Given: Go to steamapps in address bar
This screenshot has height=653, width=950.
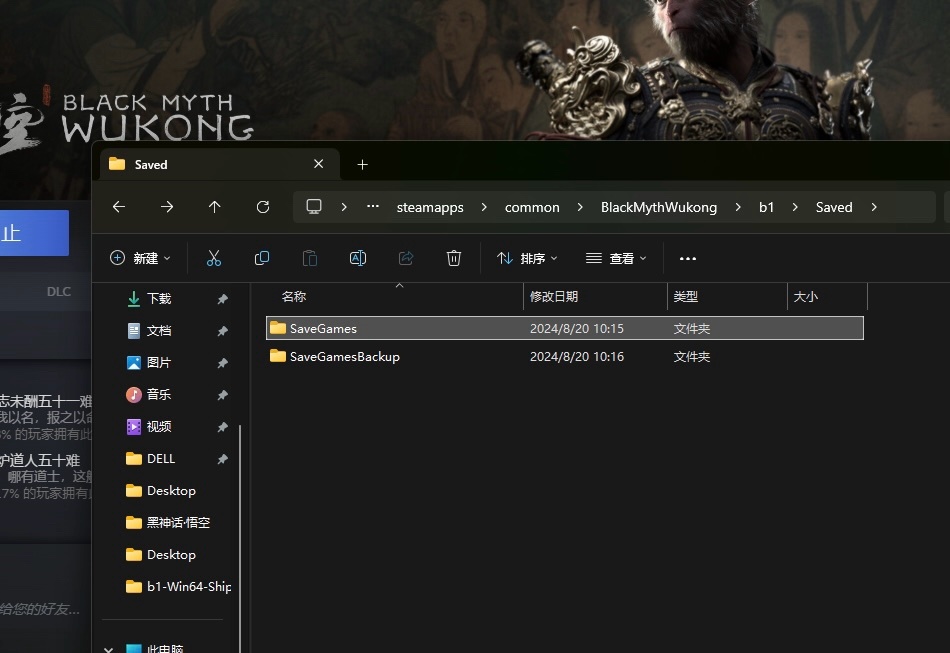Looking at the screenshot, I should 430,207.
